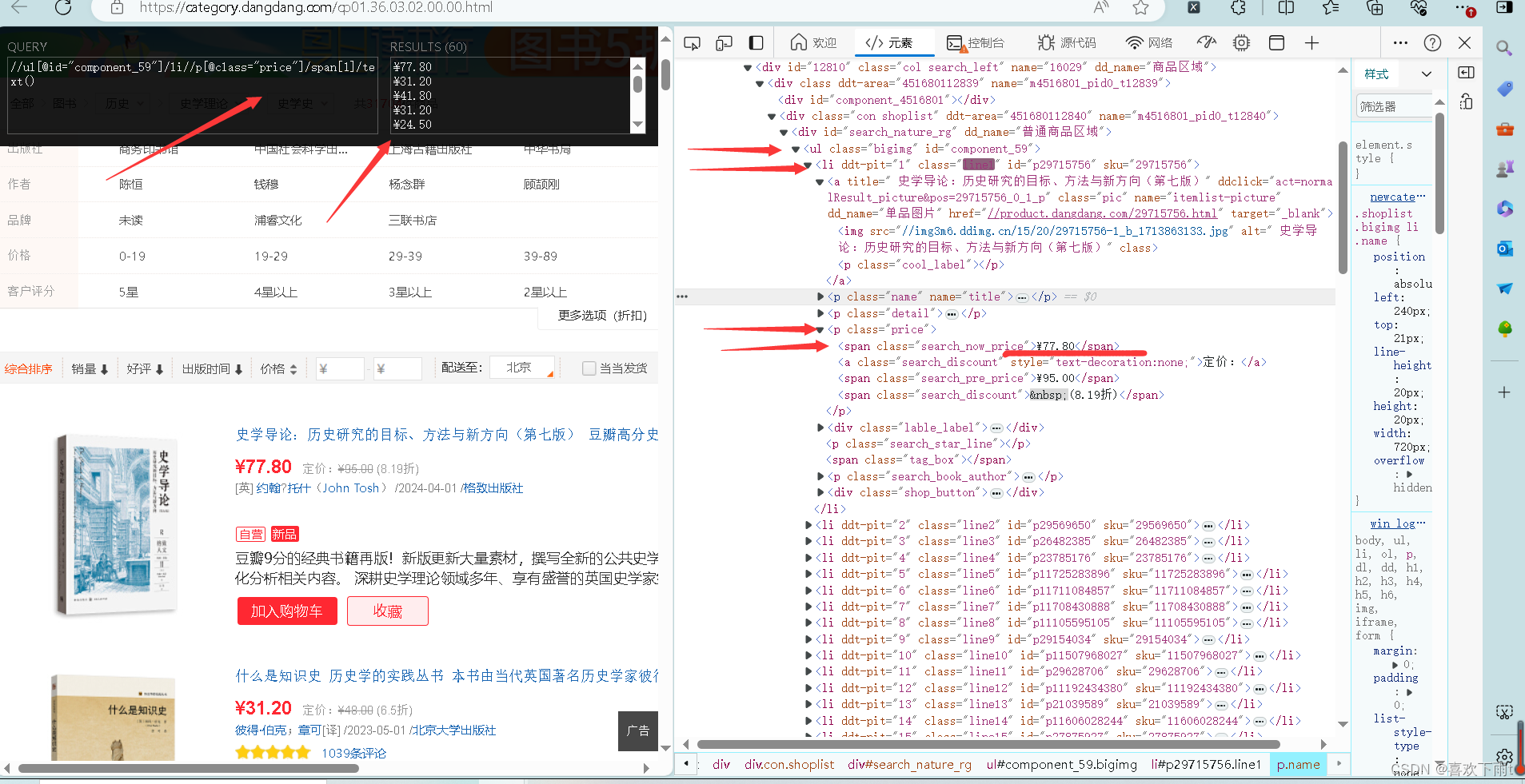
Task: Click the 收藏 button
Action: [x=388, y=611]
